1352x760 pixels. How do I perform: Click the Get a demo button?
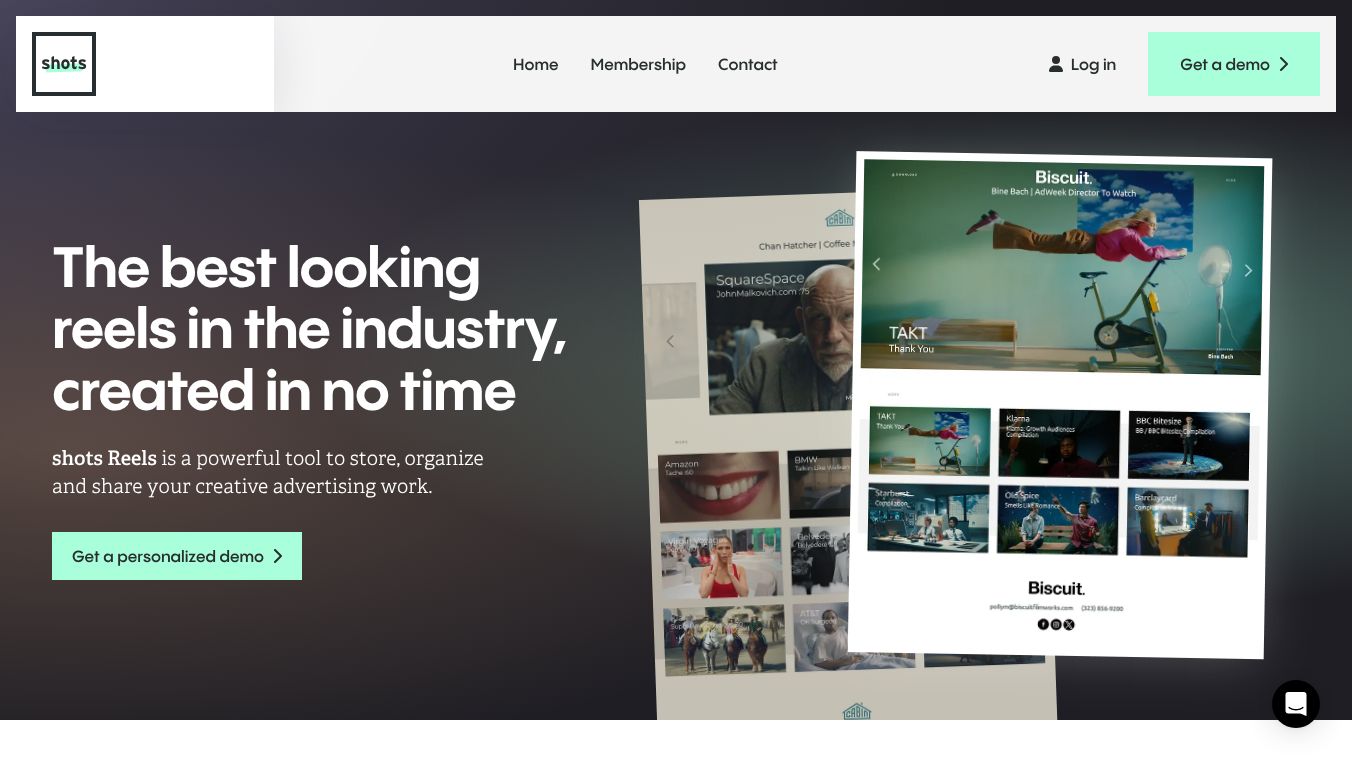tap(1234, 64)
